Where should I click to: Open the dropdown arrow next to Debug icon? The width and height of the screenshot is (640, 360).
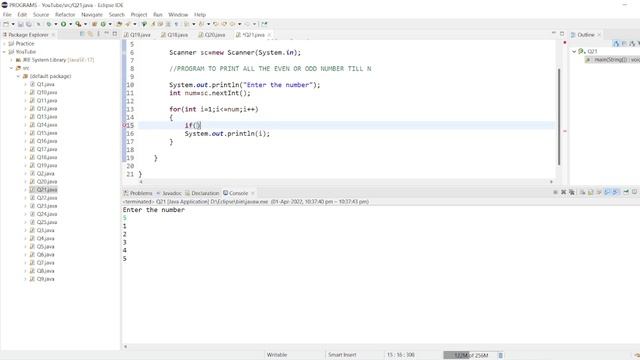[x=56, y=24]
